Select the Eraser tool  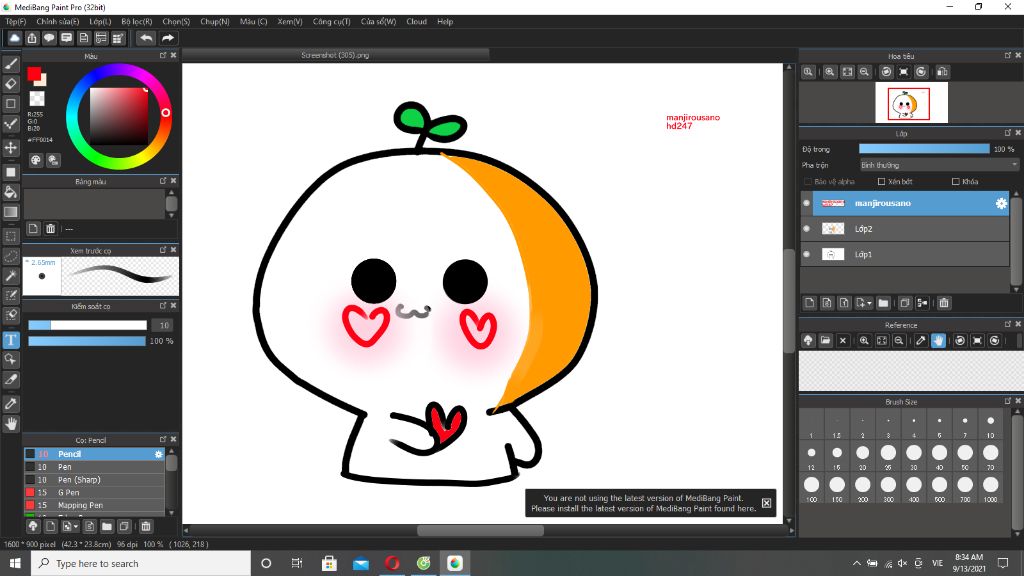(x=11, y=84)
